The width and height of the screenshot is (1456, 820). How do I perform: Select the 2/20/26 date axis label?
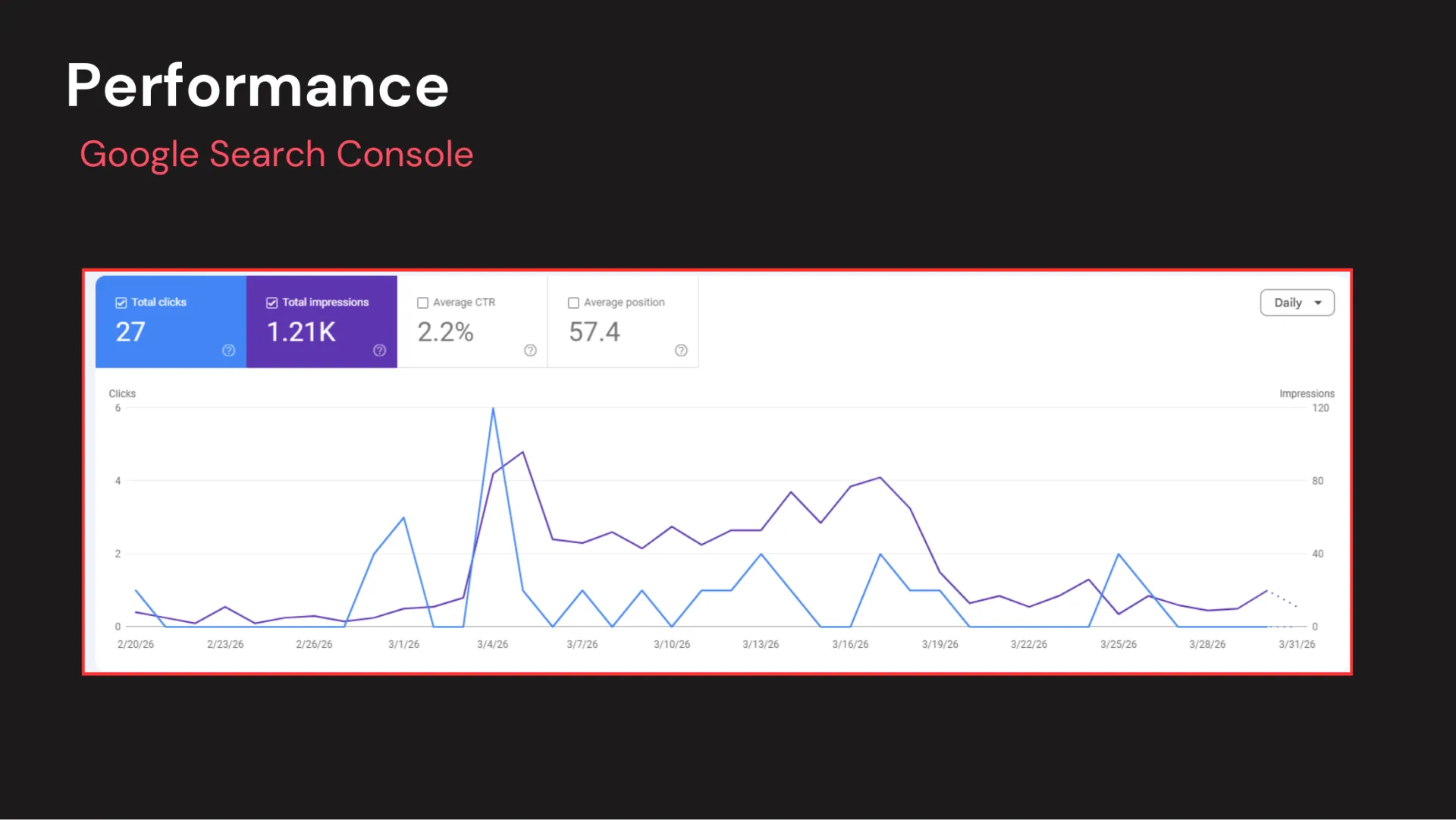coord(136,645)
